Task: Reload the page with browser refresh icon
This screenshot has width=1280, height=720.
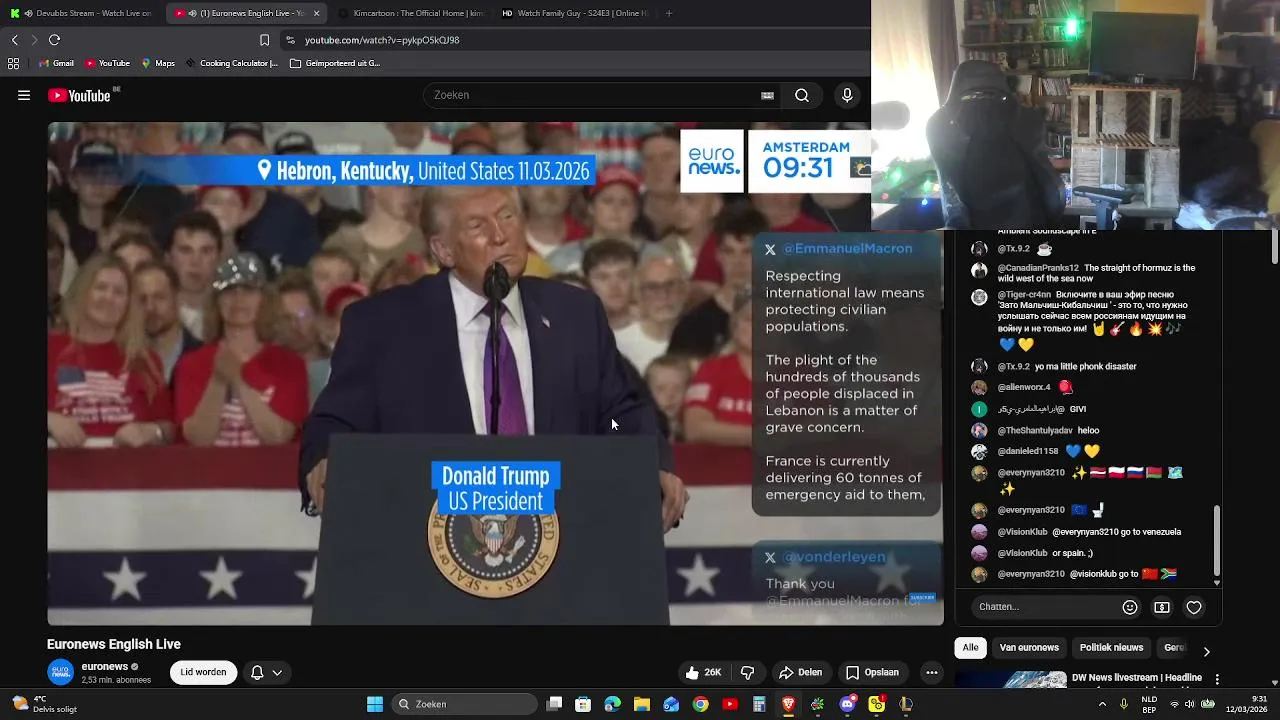Action: (54, 40)
